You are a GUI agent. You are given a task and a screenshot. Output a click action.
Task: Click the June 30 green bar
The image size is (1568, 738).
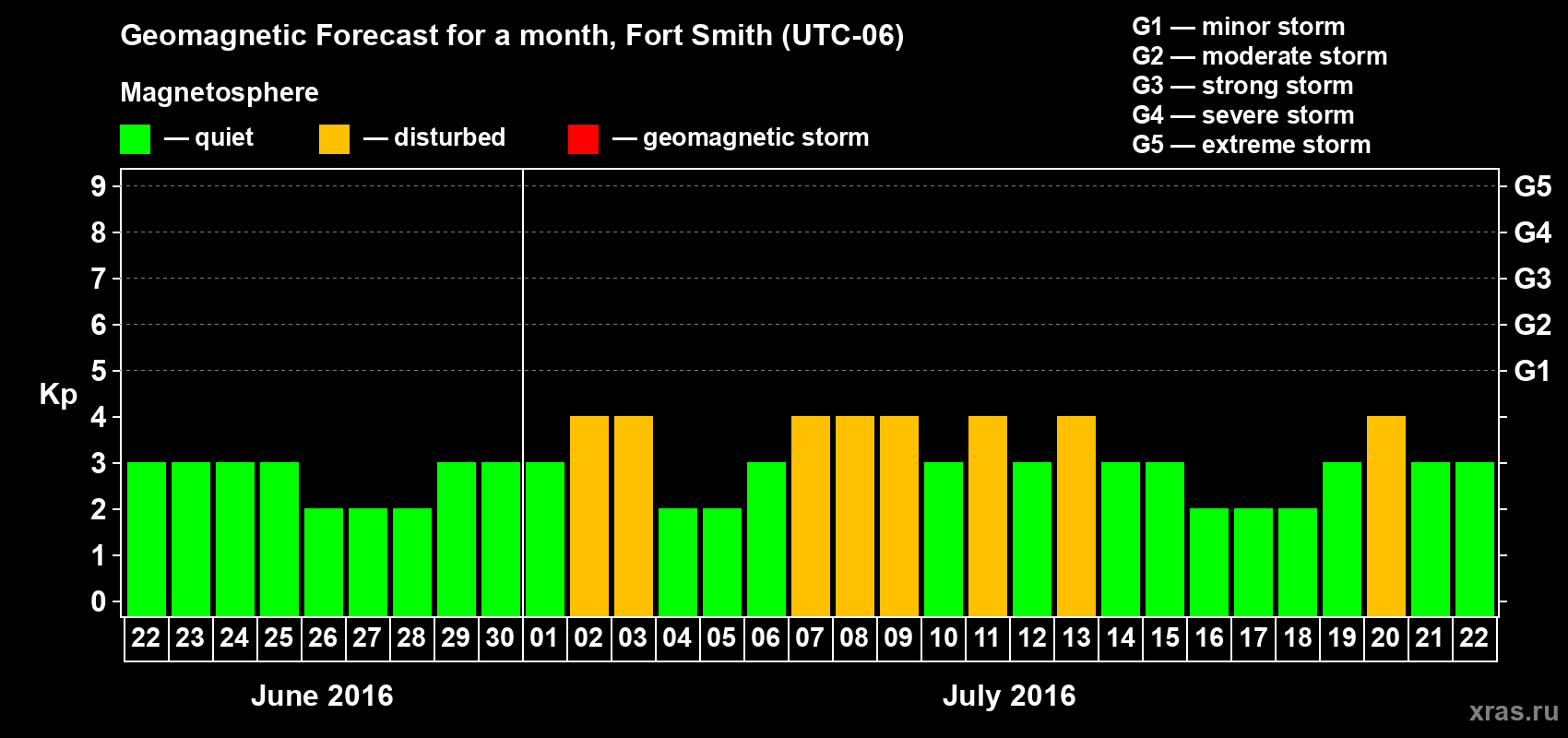click(501, 539)
